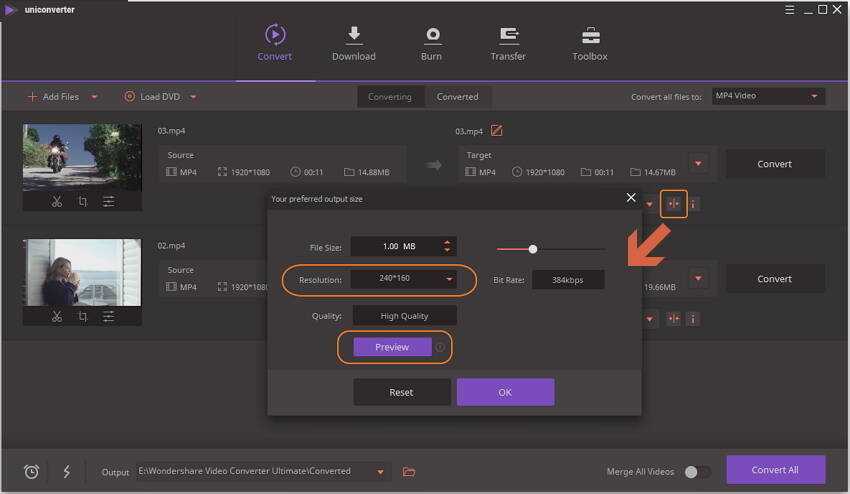Switch to the Converted tab
850x494 pixels.
(457, 97)
